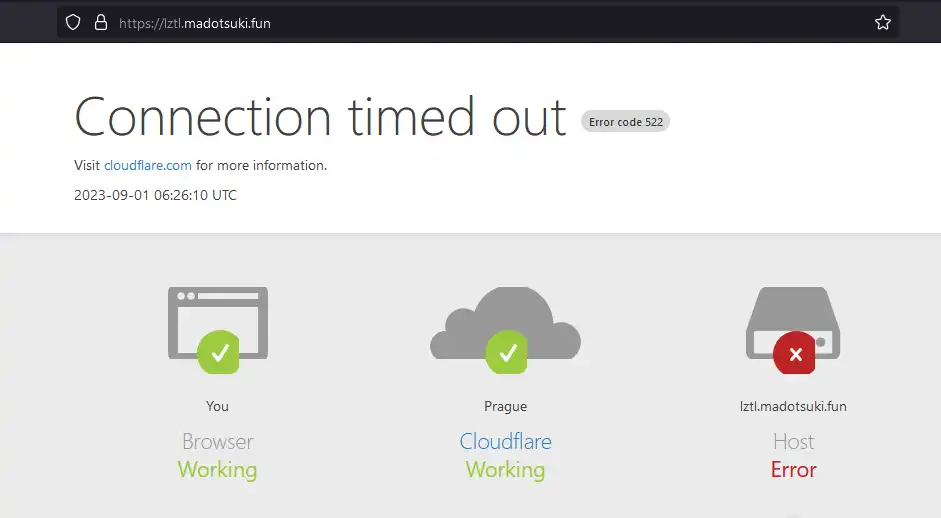This screenshot has width=941, height=518.
Task: Click the blue Cloudflare link
Action: pos(505,441)
